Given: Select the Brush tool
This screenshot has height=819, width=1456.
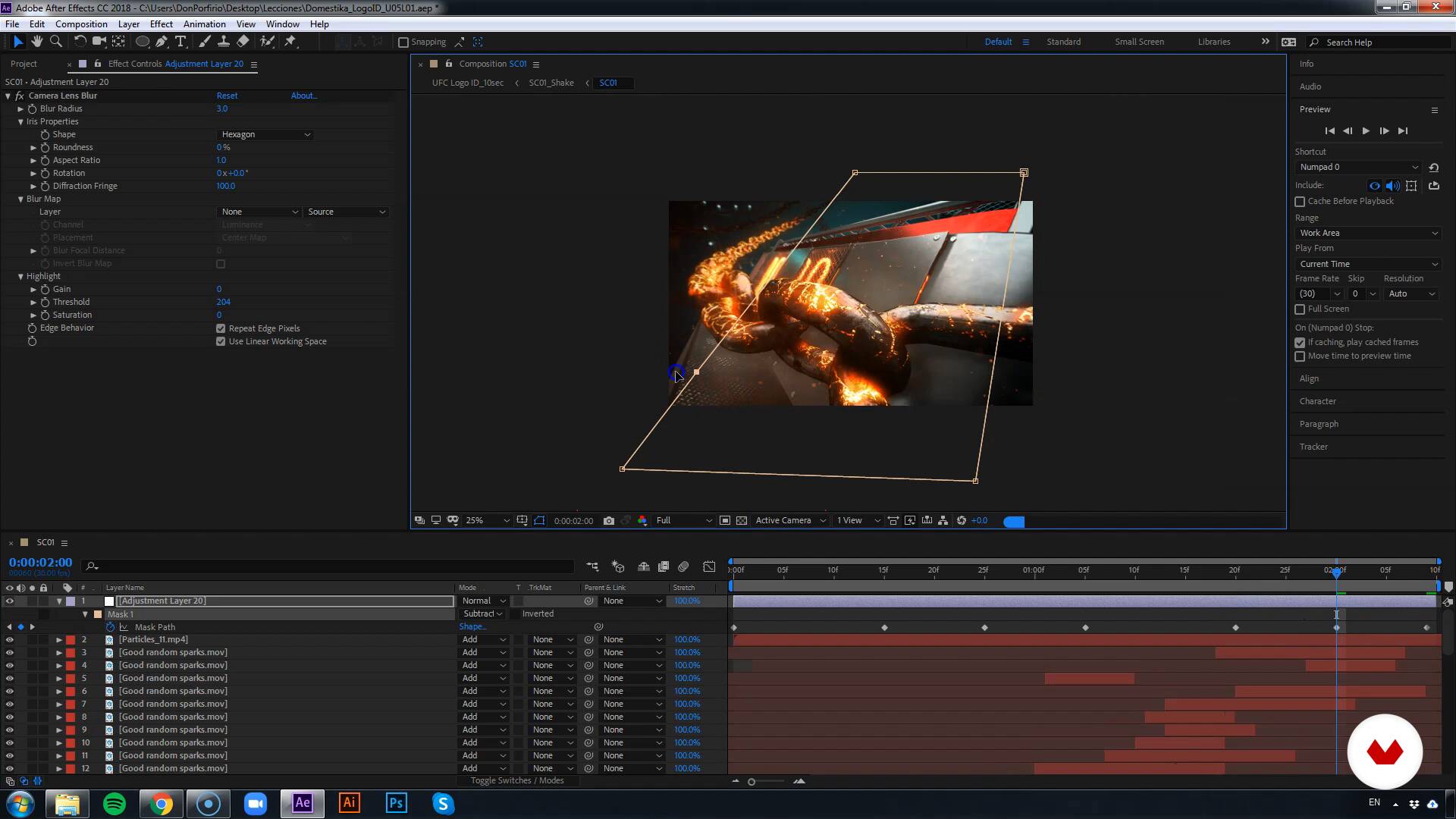Looking at the screenshot, I should (x=205, y=42).
